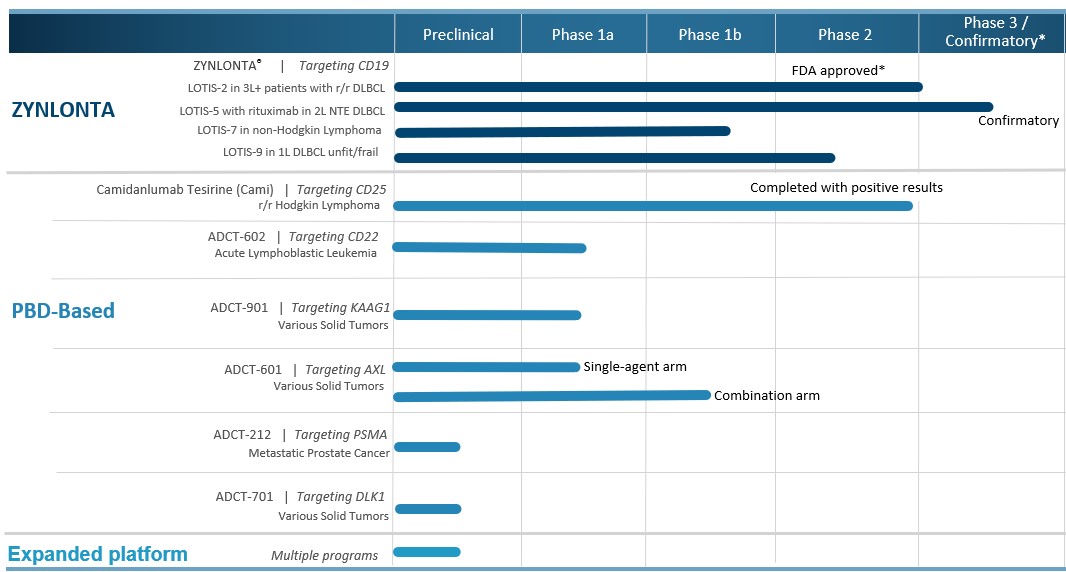Click the Phase 1a column header

pos(583,35)
